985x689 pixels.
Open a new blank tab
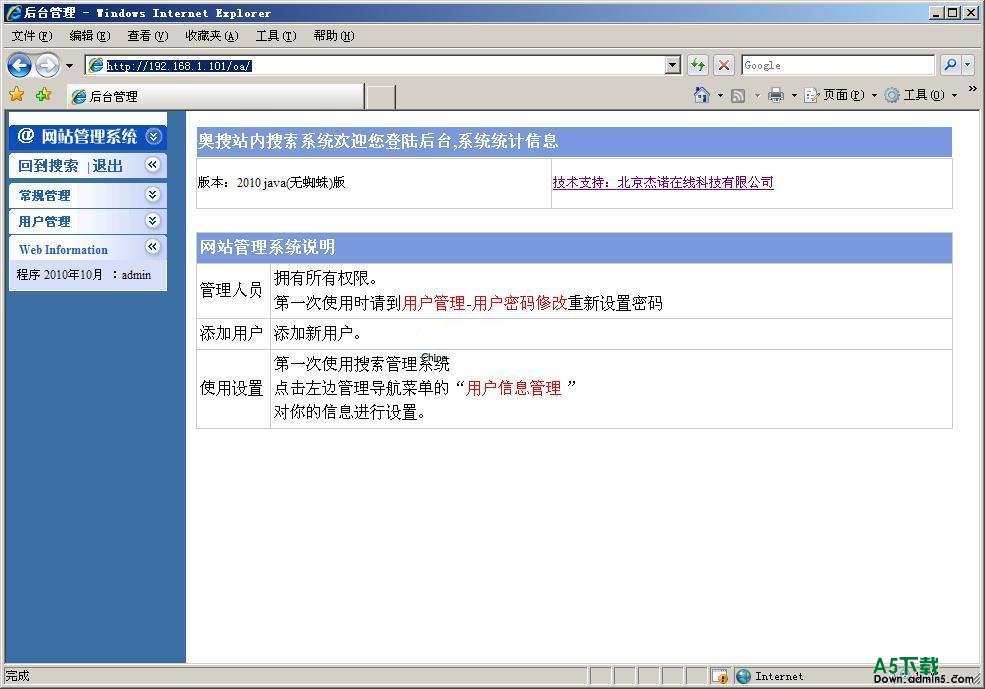(x=381, y=97)
